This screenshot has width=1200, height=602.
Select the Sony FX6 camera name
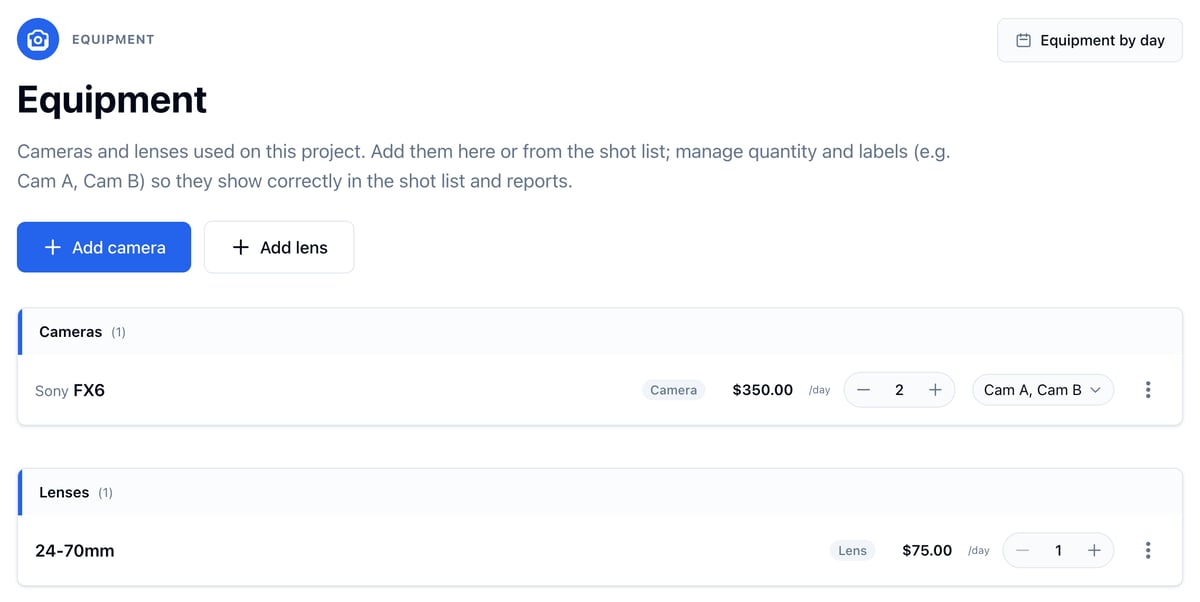coord(70,390)
